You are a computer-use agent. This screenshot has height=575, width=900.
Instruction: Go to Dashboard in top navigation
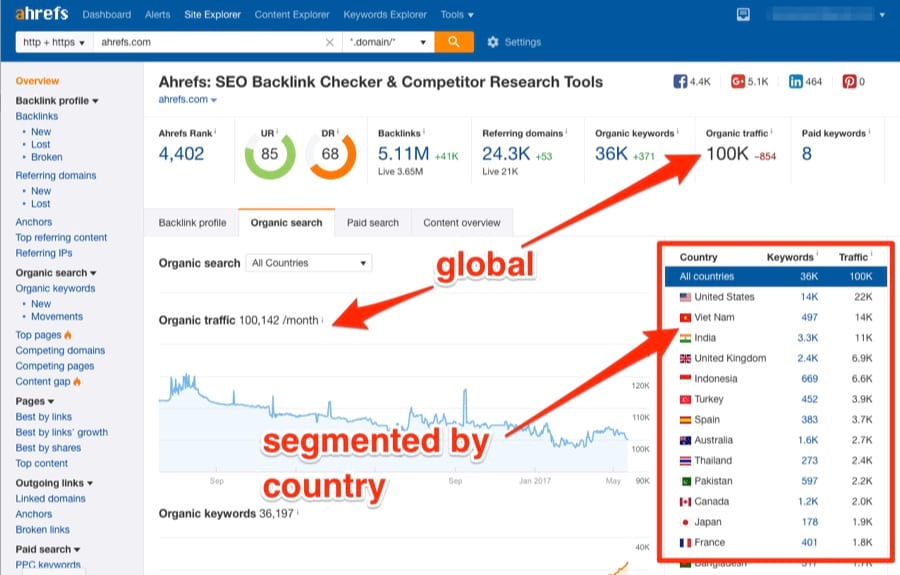[x=107, y=15]
